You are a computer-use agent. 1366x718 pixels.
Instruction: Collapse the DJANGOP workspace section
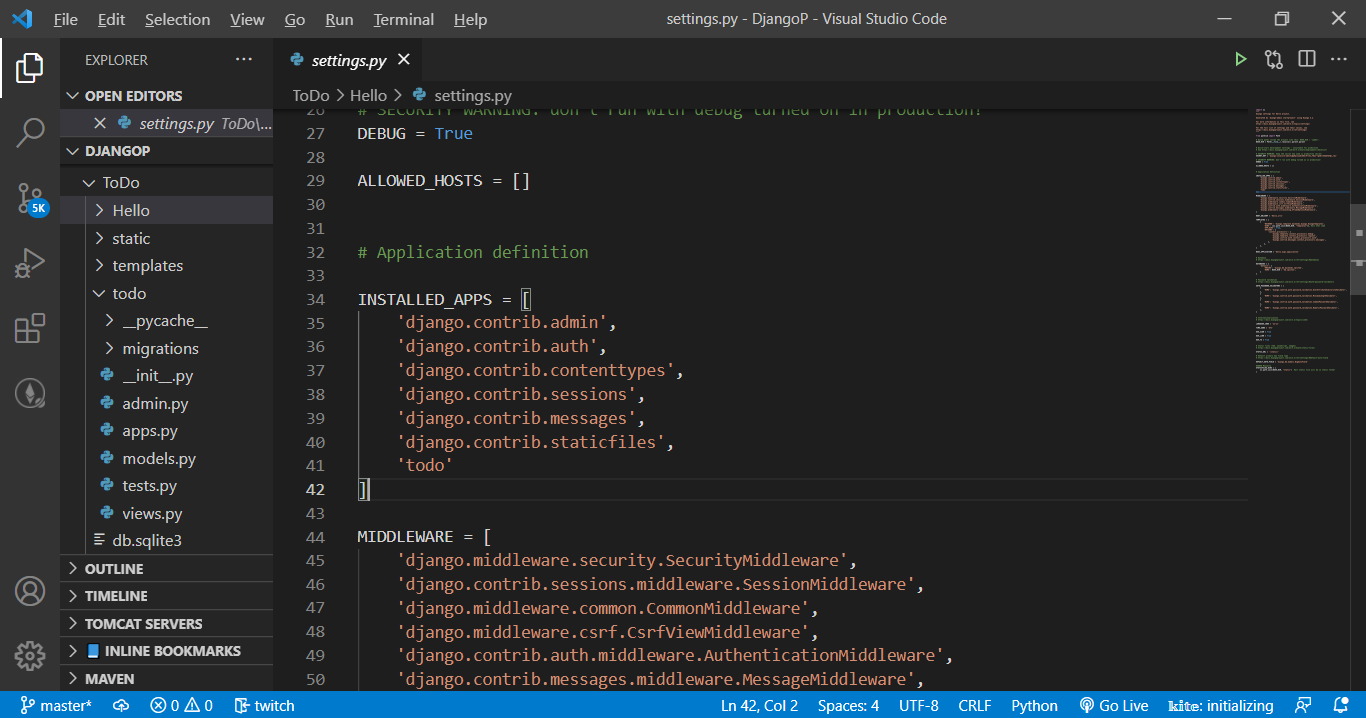166,151
